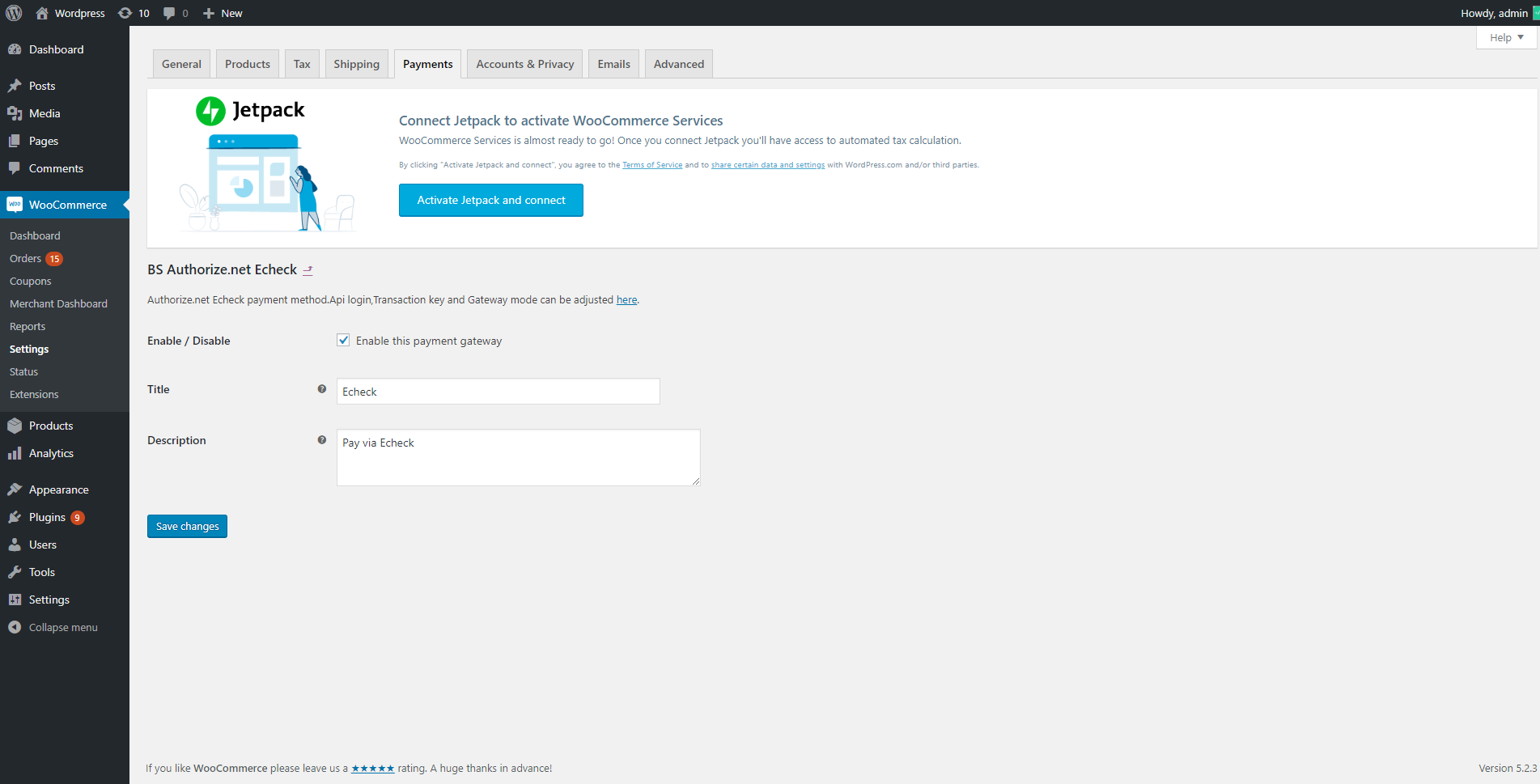Screen dimensions: 1540x784
Task: Click the WooCommerce woo icon in sidebar
Action: (15, 205)
